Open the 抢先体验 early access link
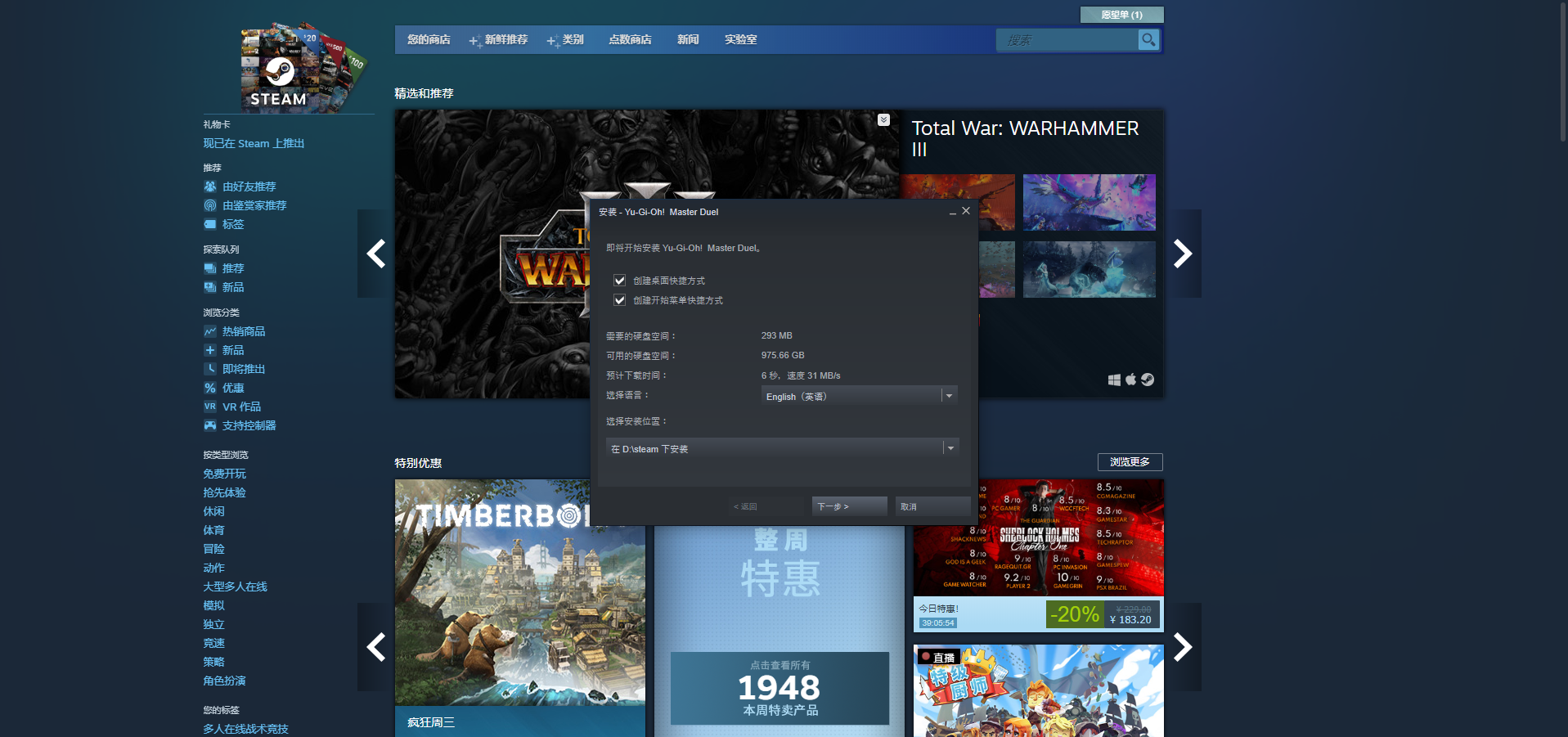The width and height of the screenshot is (1568, 737). click(224, 492)
